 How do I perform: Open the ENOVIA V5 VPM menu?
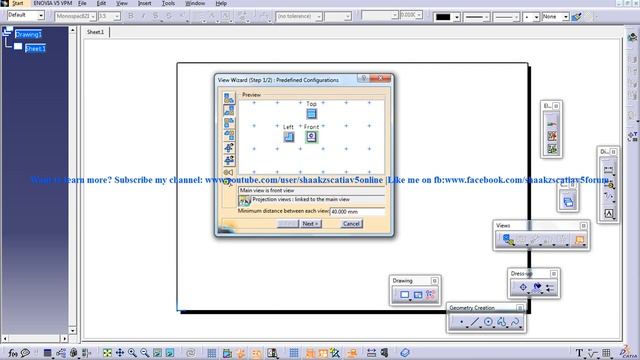tap(53, 3)
